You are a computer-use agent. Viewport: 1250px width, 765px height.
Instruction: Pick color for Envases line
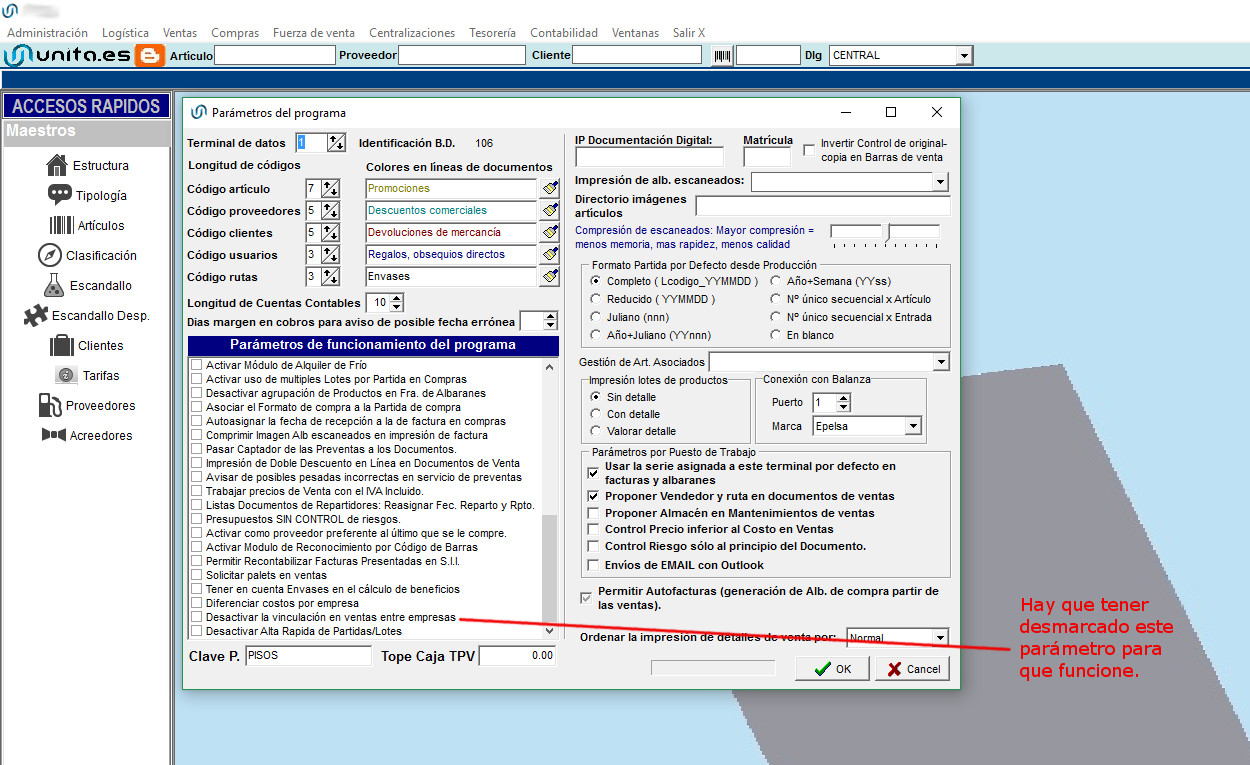pyautogui.click(x=549, y=276)
